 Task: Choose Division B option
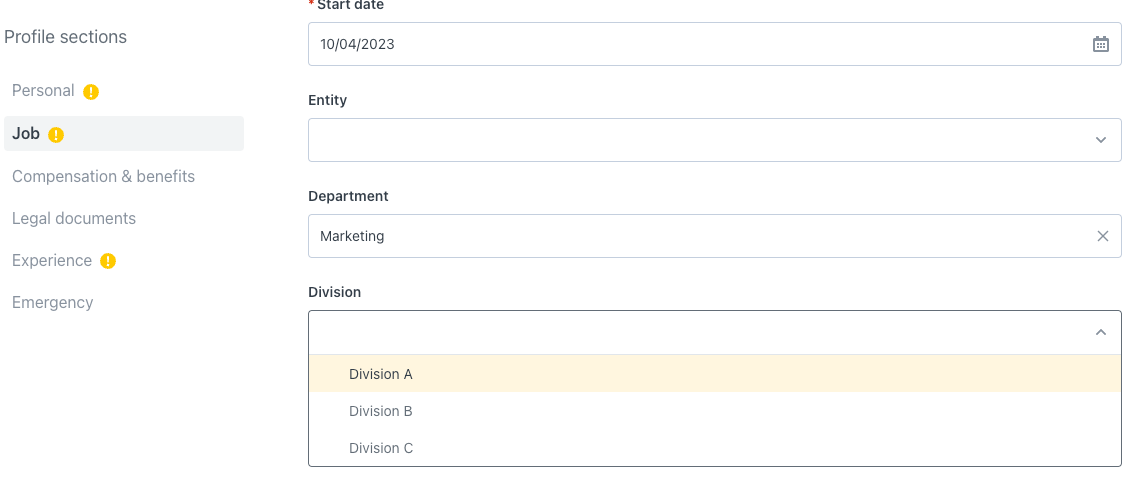(714, 410)
